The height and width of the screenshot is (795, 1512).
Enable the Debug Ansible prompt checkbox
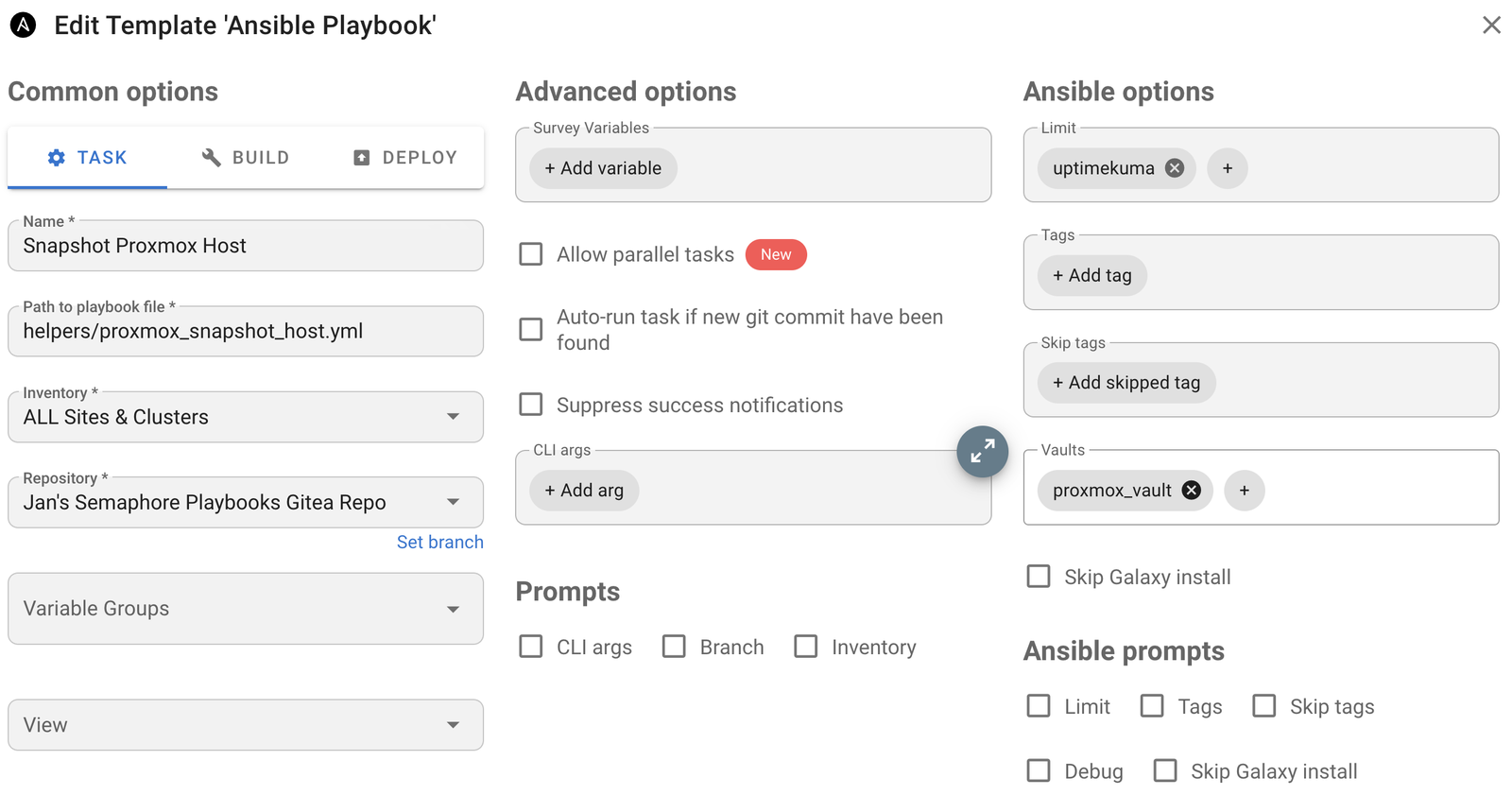tap(1039, 771)
